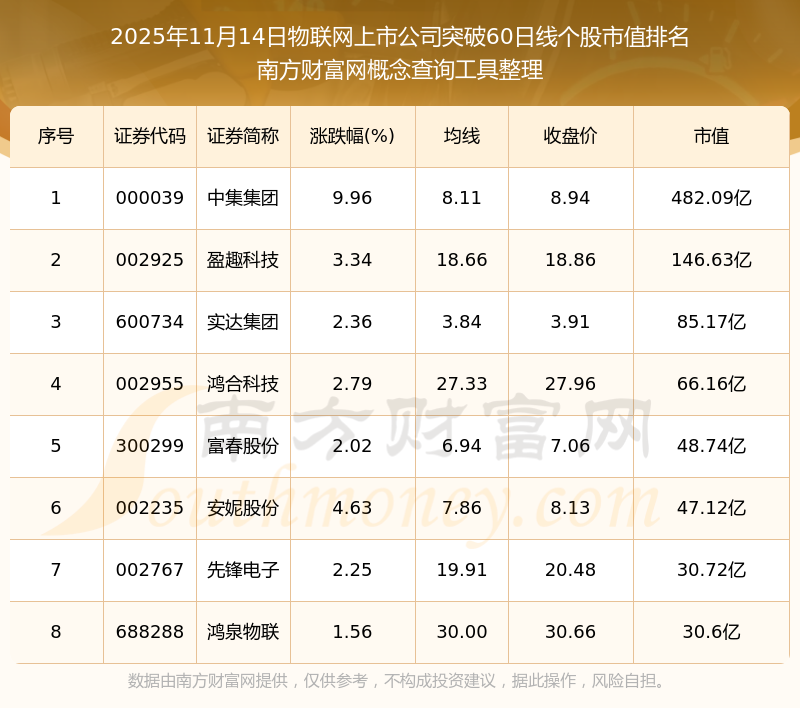The image size is (800, 708).
Task: Click the 20.48 closing price cell
Action: pyautogui.click(x=570, y=570)
